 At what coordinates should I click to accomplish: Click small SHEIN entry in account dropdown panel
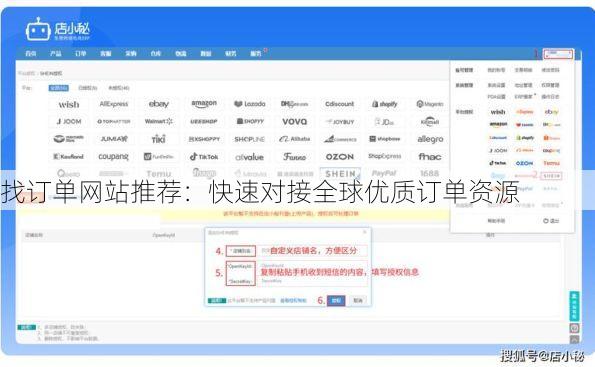tap(551, 176)
